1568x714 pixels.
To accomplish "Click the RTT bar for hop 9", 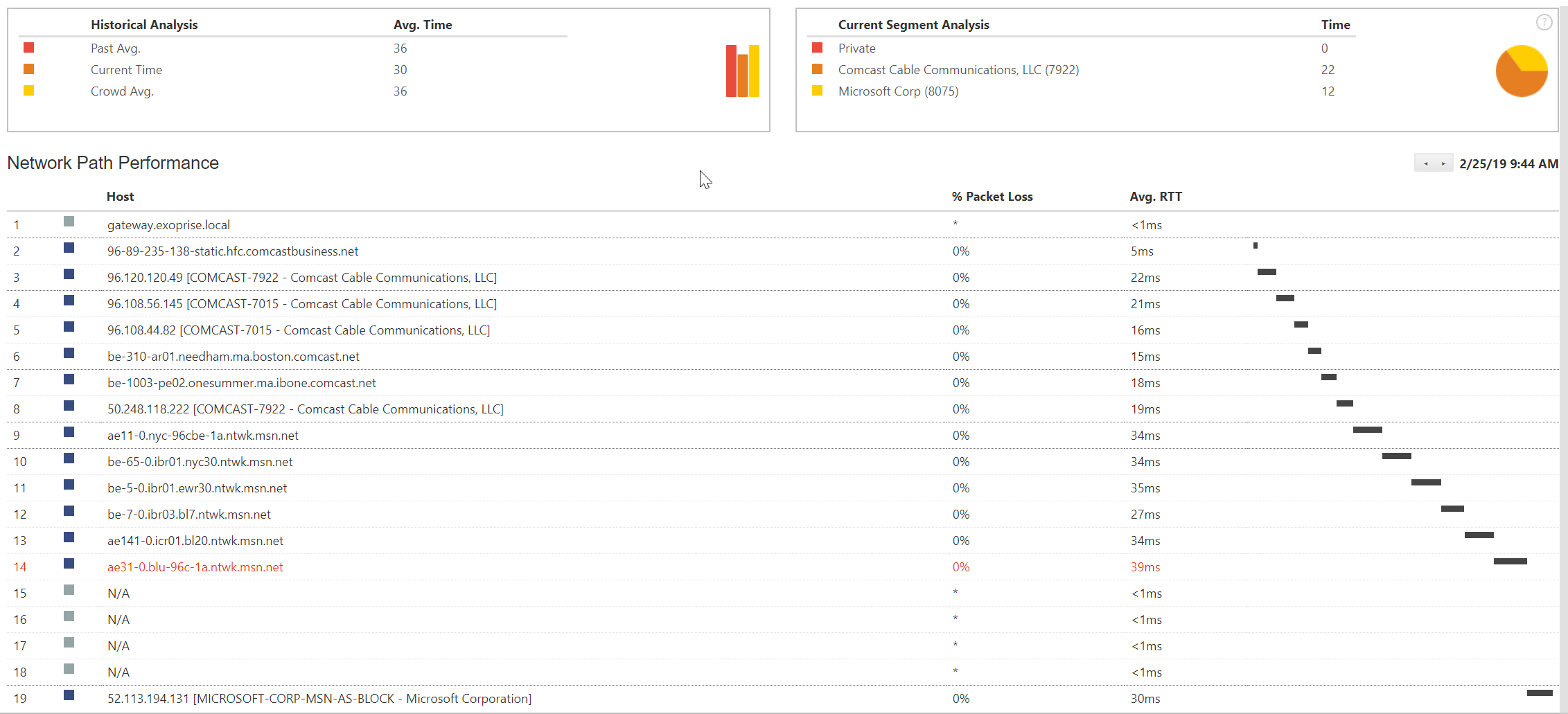I will (1368, 430).
